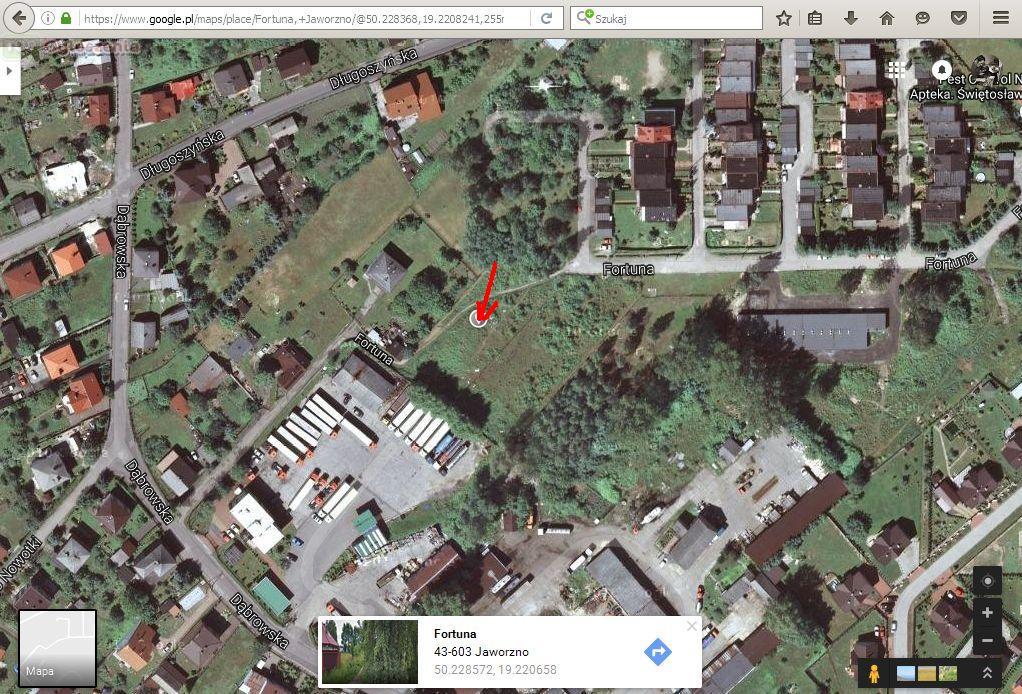This screenshot has width=1022, height=694.
Task: Open the Firefox hamburger menu
Action: coord(1000,18)
